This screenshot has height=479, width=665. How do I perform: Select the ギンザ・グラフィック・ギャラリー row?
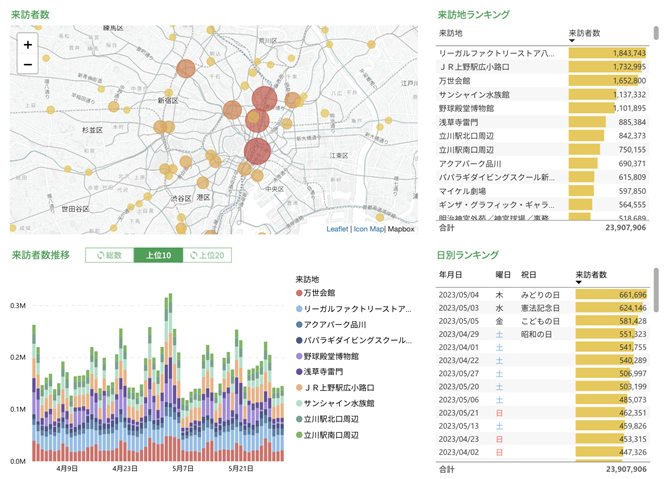[x=542, y=205]
